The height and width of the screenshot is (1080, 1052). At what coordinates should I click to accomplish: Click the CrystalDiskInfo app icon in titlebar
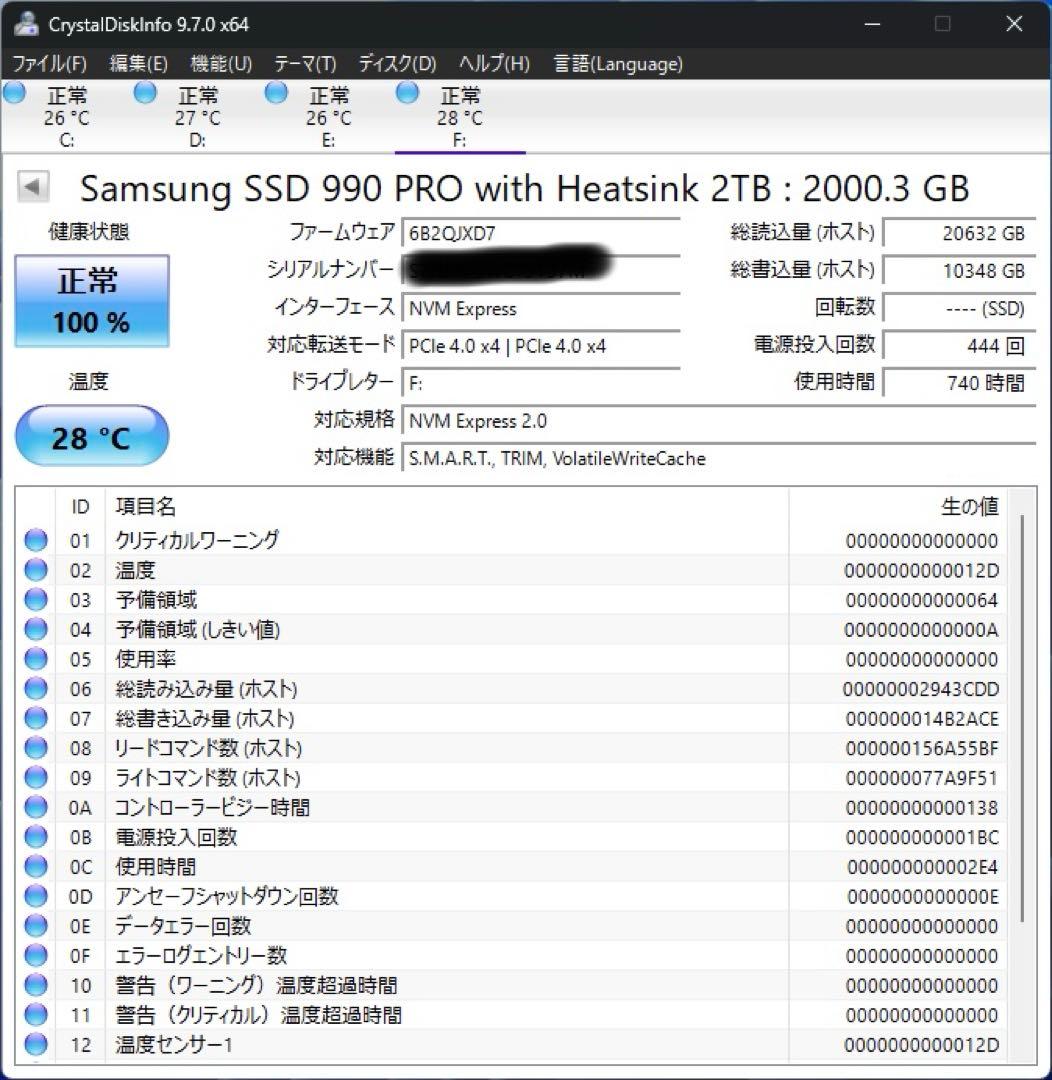(25, 22)
